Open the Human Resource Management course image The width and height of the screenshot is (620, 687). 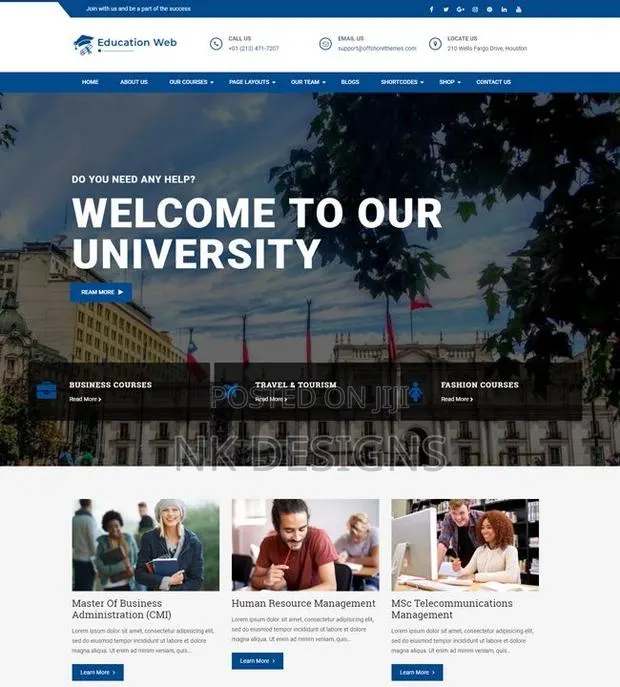pos(305,545)
